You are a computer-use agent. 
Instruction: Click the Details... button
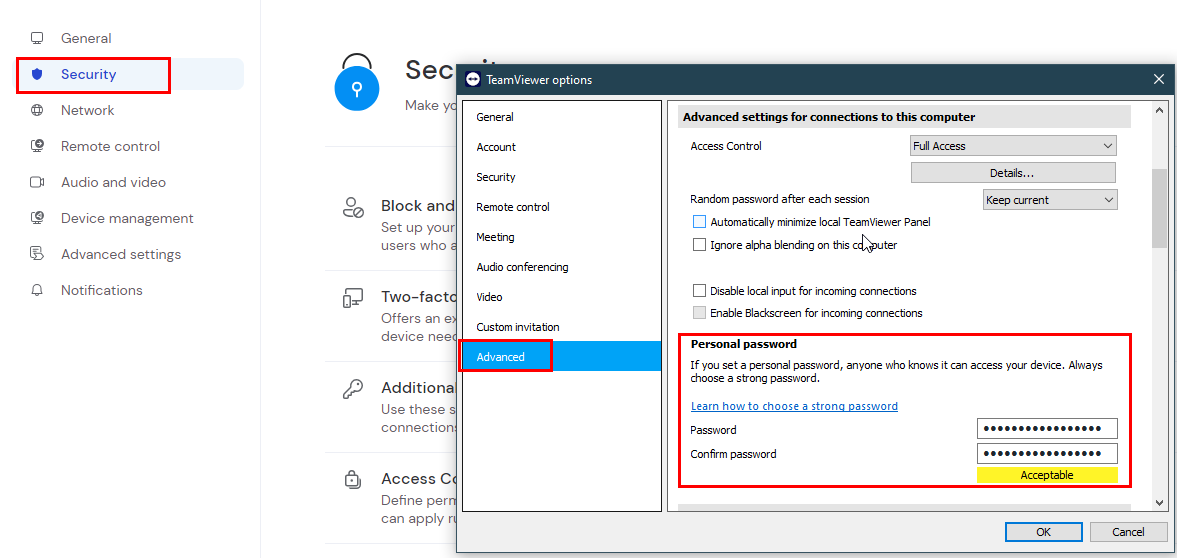(1012, 173)
